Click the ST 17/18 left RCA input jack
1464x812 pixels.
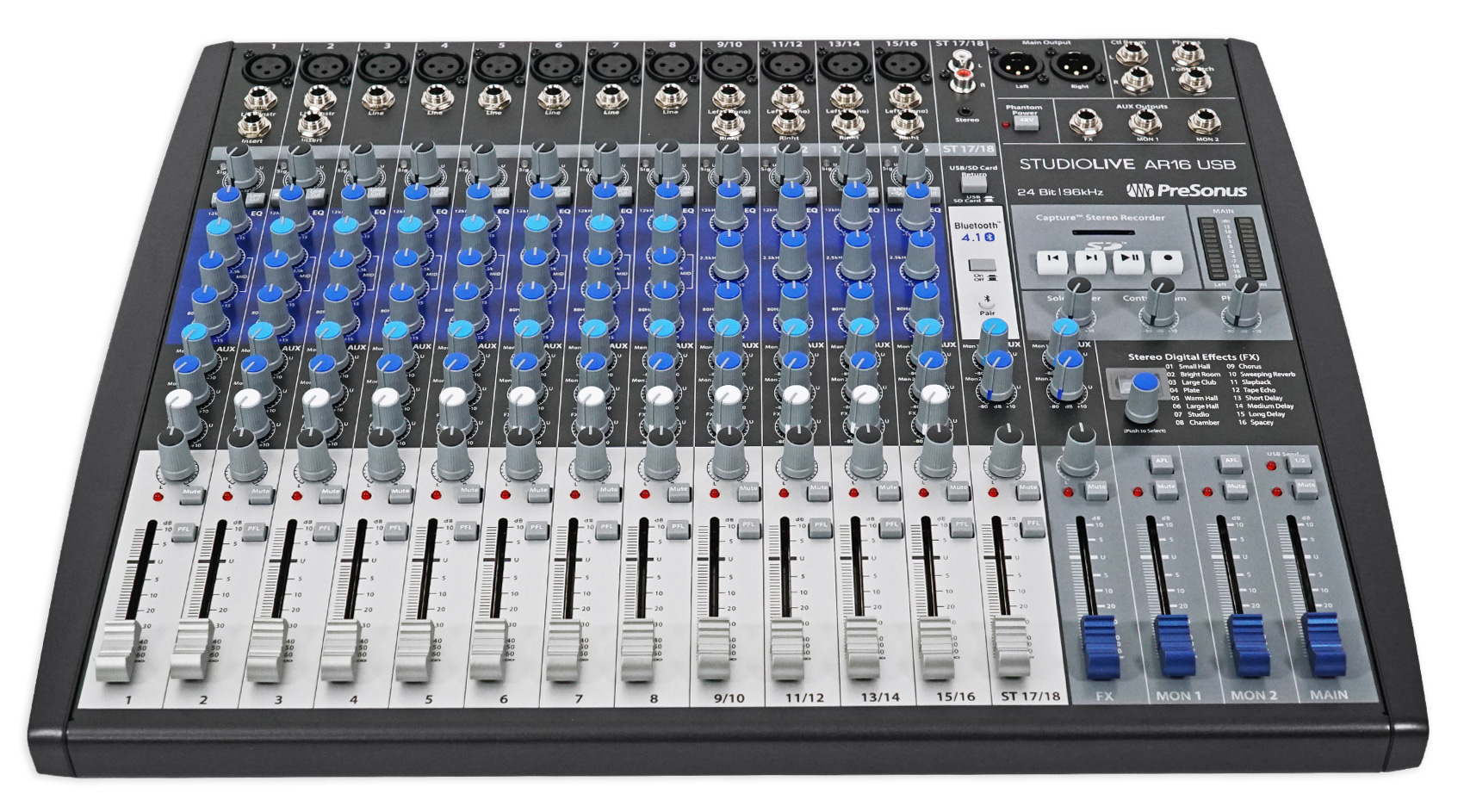(x=962, y=57)
